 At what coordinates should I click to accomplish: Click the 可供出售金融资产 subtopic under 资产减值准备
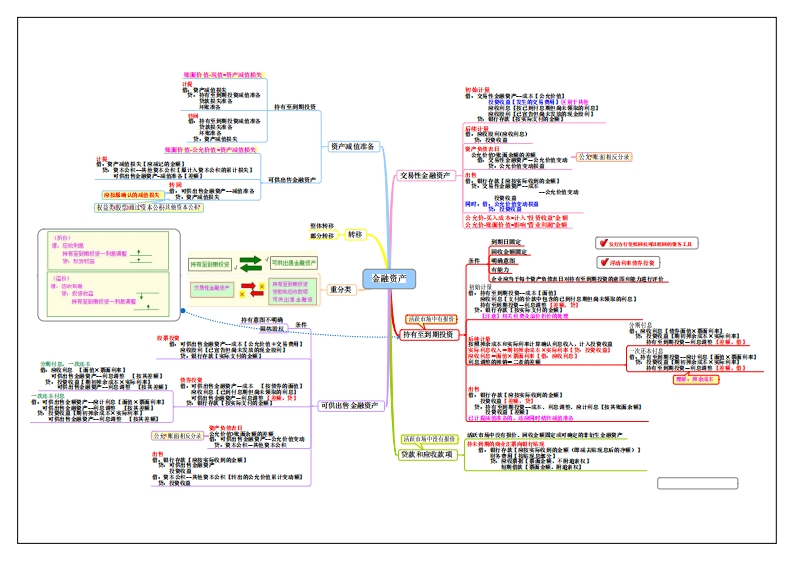292,180
